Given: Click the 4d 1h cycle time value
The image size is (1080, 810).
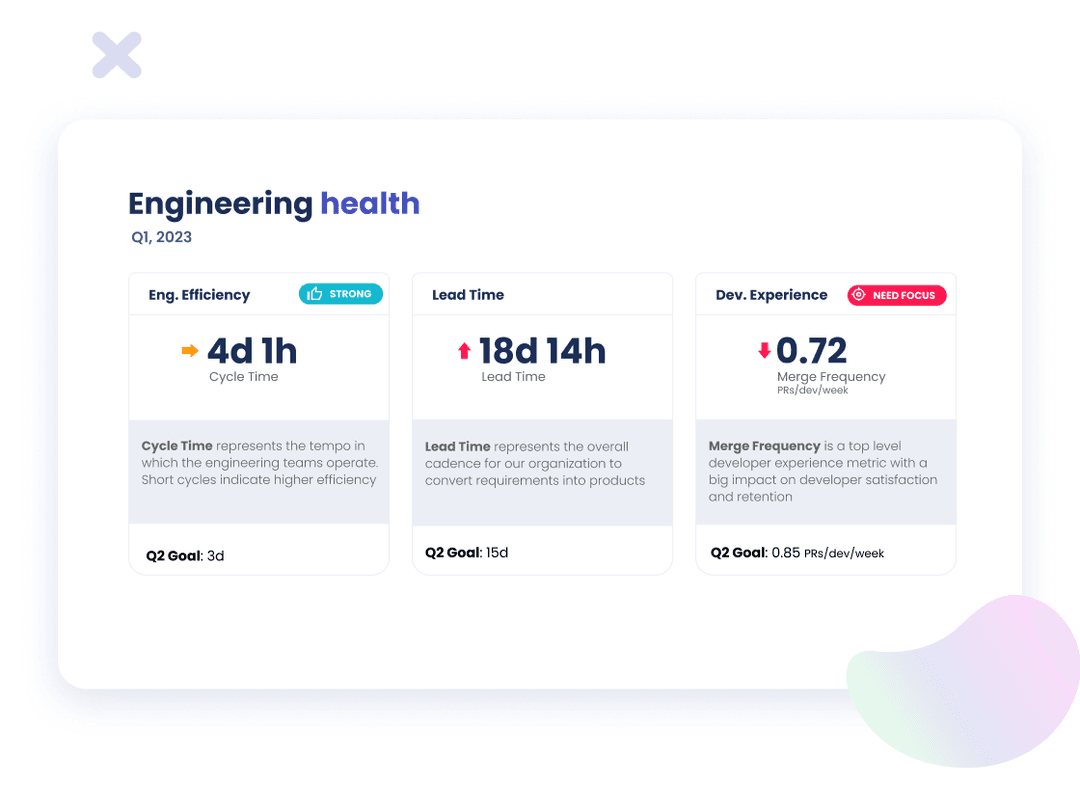Looking at the screenshot, I should 252,351.
